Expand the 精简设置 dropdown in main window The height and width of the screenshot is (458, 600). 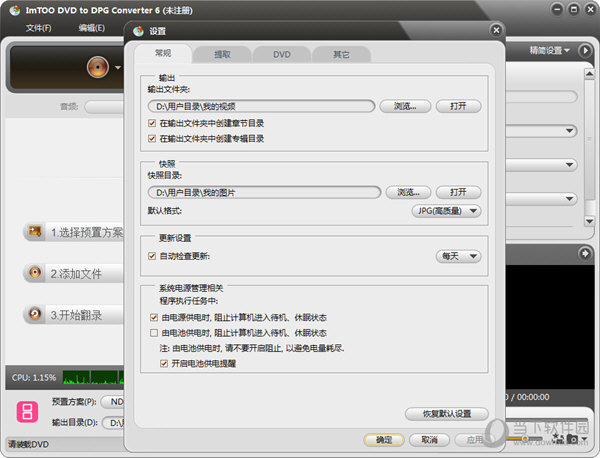(549, 51)
